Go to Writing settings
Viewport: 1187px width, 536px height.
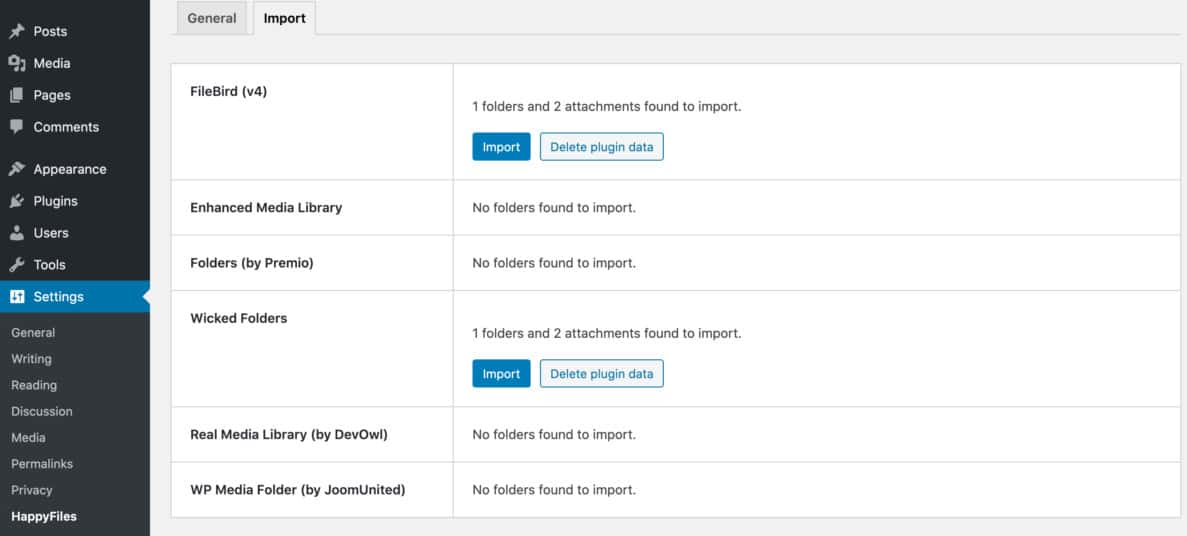click(x=31, y=359)
